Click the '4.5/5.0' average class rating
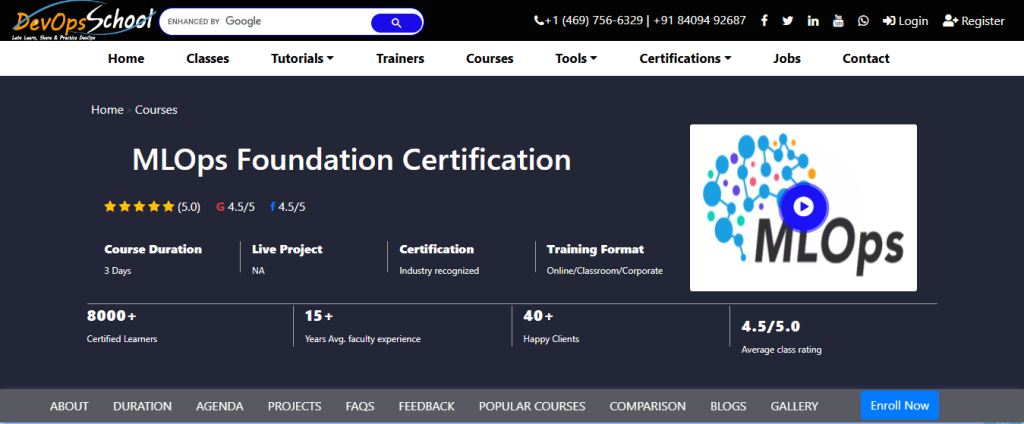The height and width of the screenshot is (424, 1024). click(771, 327)
